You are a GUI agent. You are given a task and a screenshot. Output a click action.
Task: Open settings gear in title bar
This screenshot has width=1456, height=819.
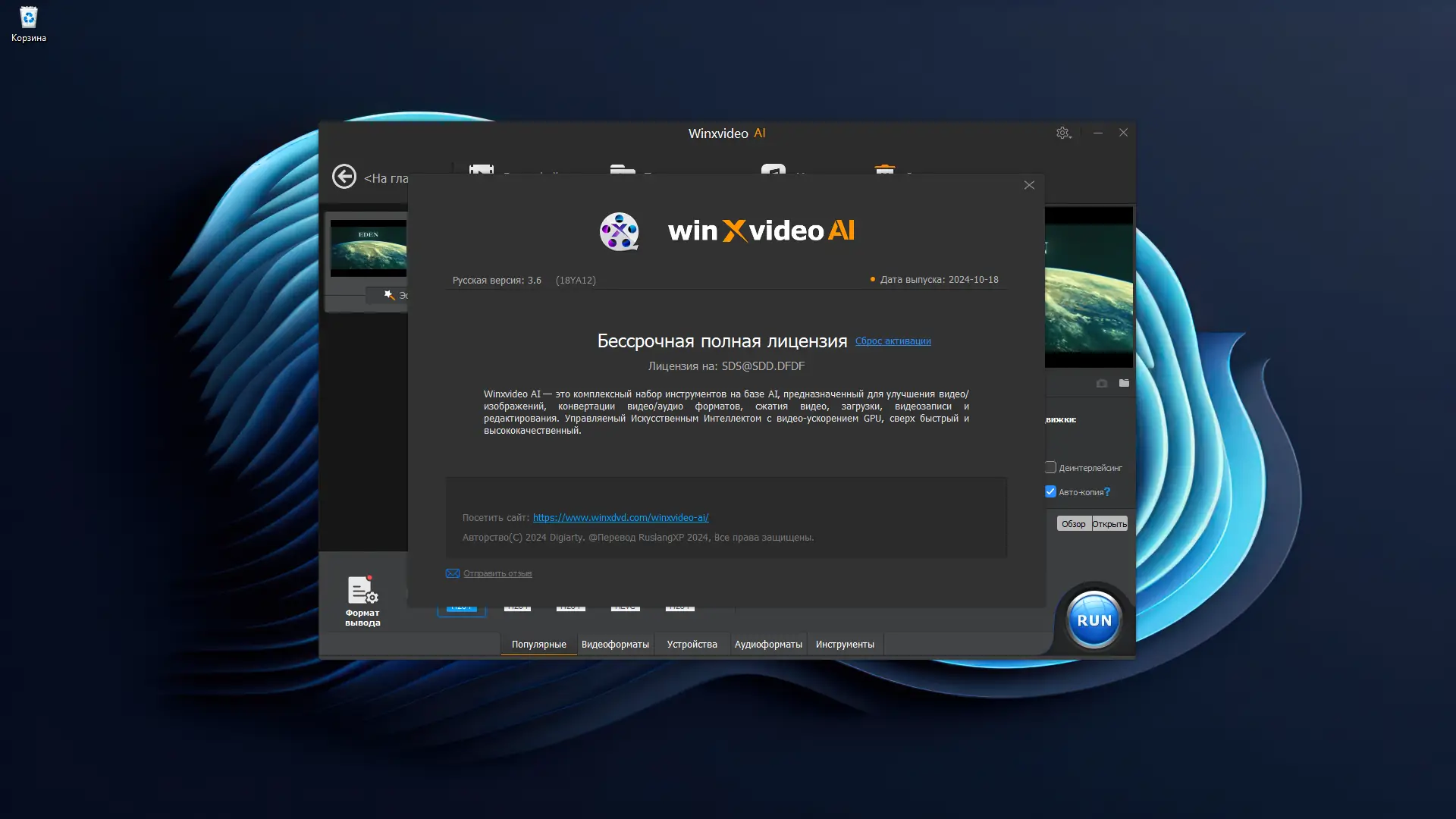[1062, 133]
